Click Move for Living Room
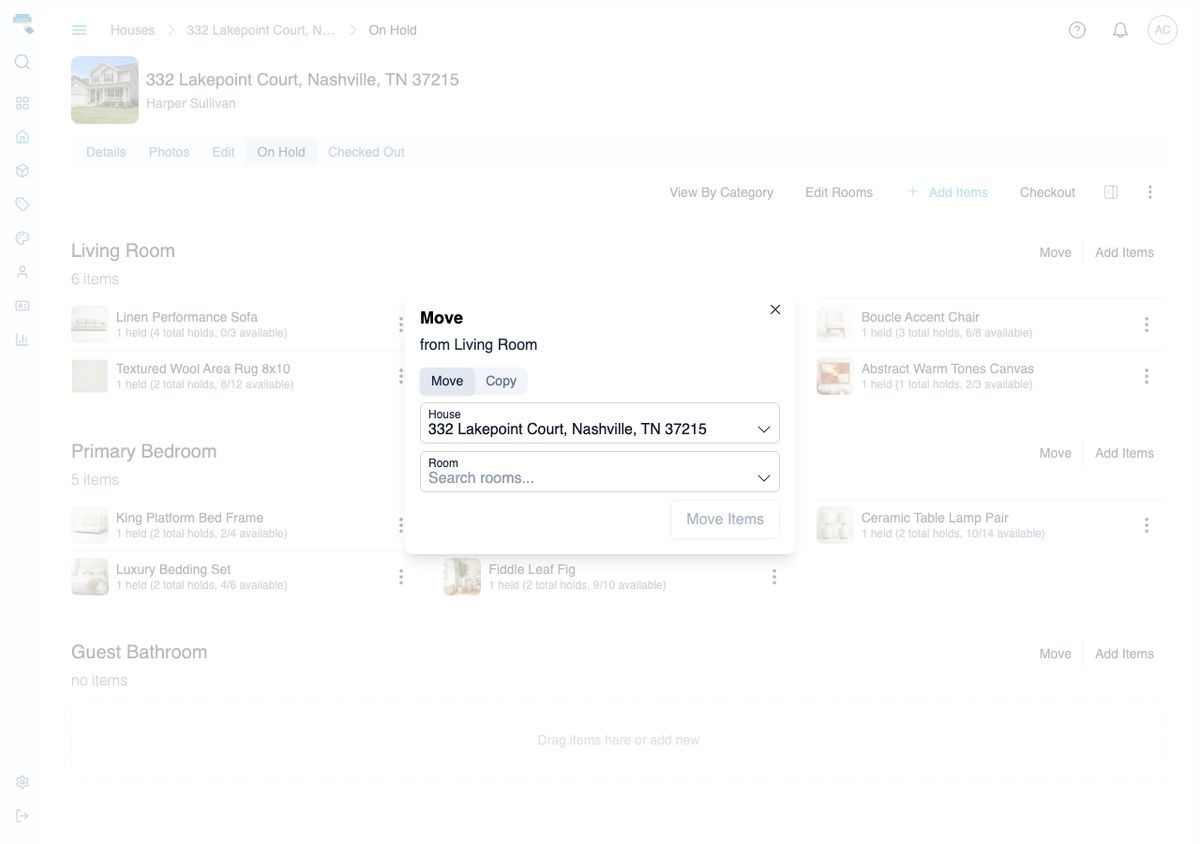Screen dimensions: 1200x844 [x=1055, y=253]
